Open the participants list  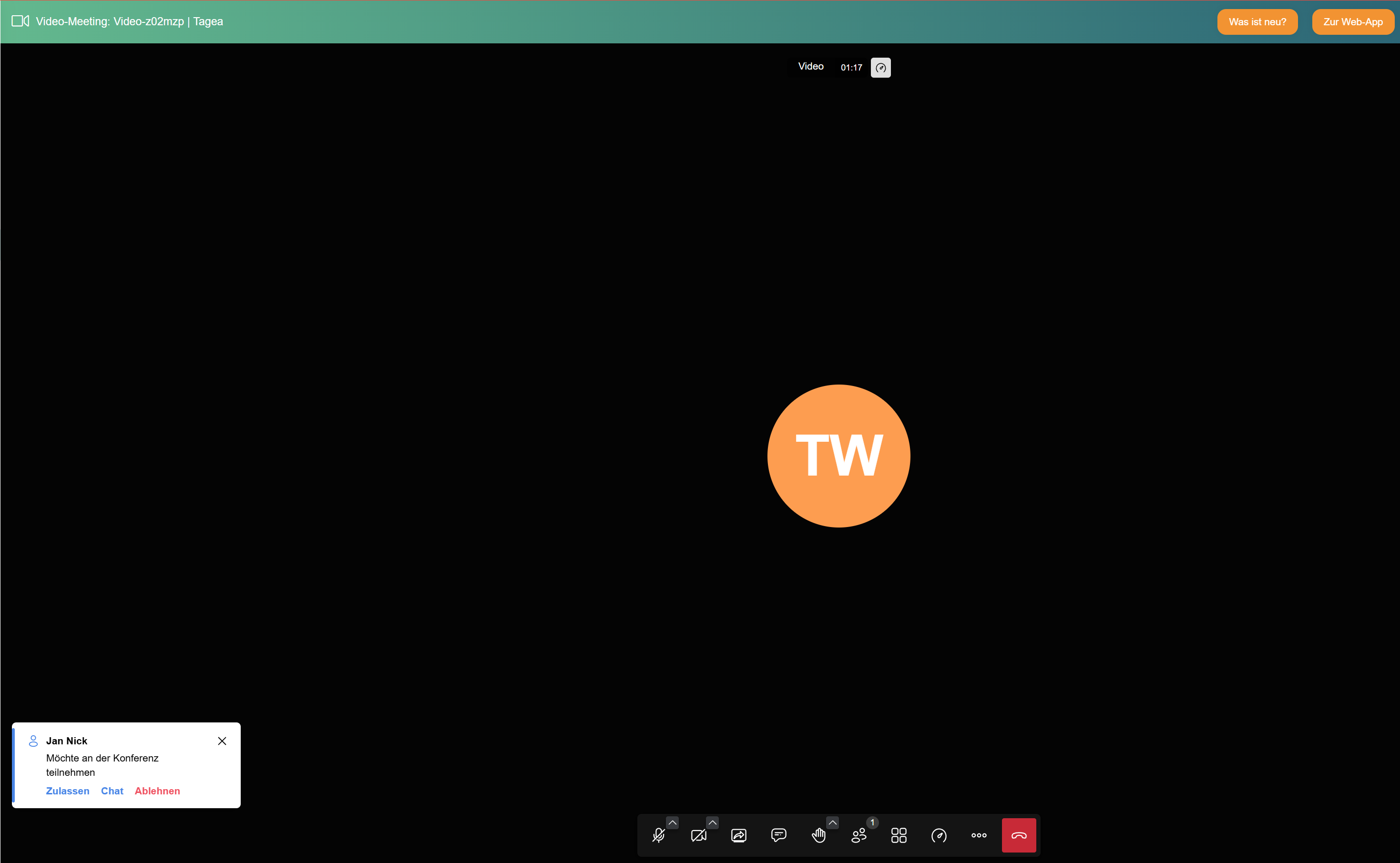858,836
